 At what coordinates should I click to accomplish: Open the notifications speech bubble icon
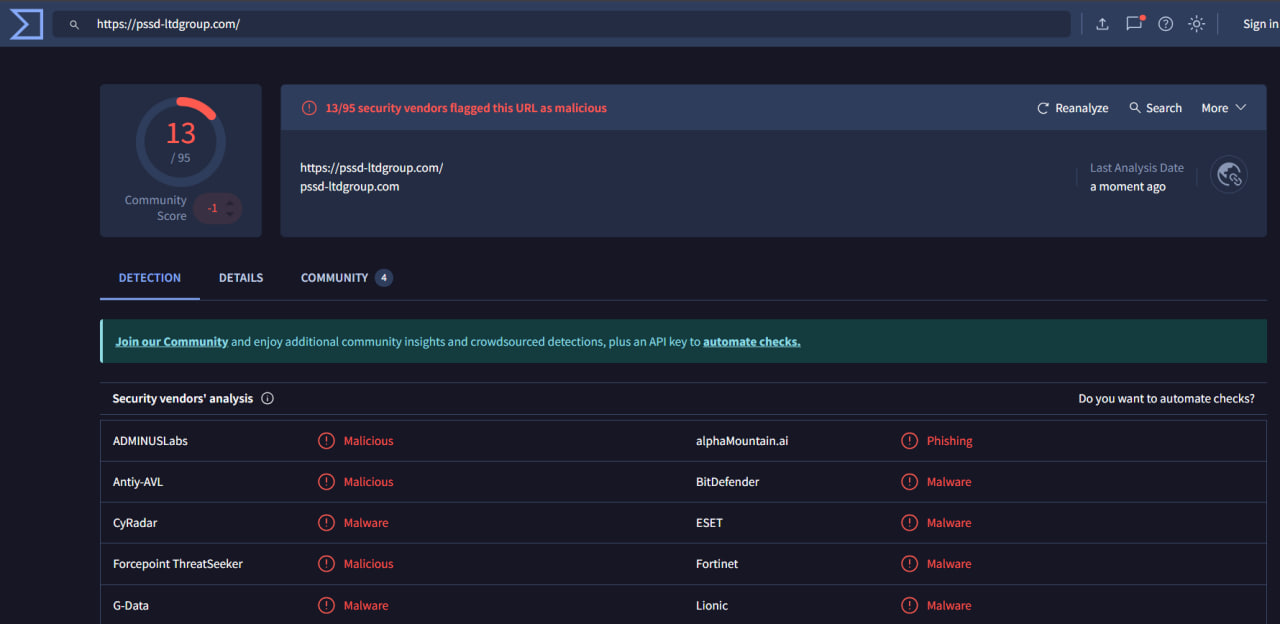[1133, 23]
